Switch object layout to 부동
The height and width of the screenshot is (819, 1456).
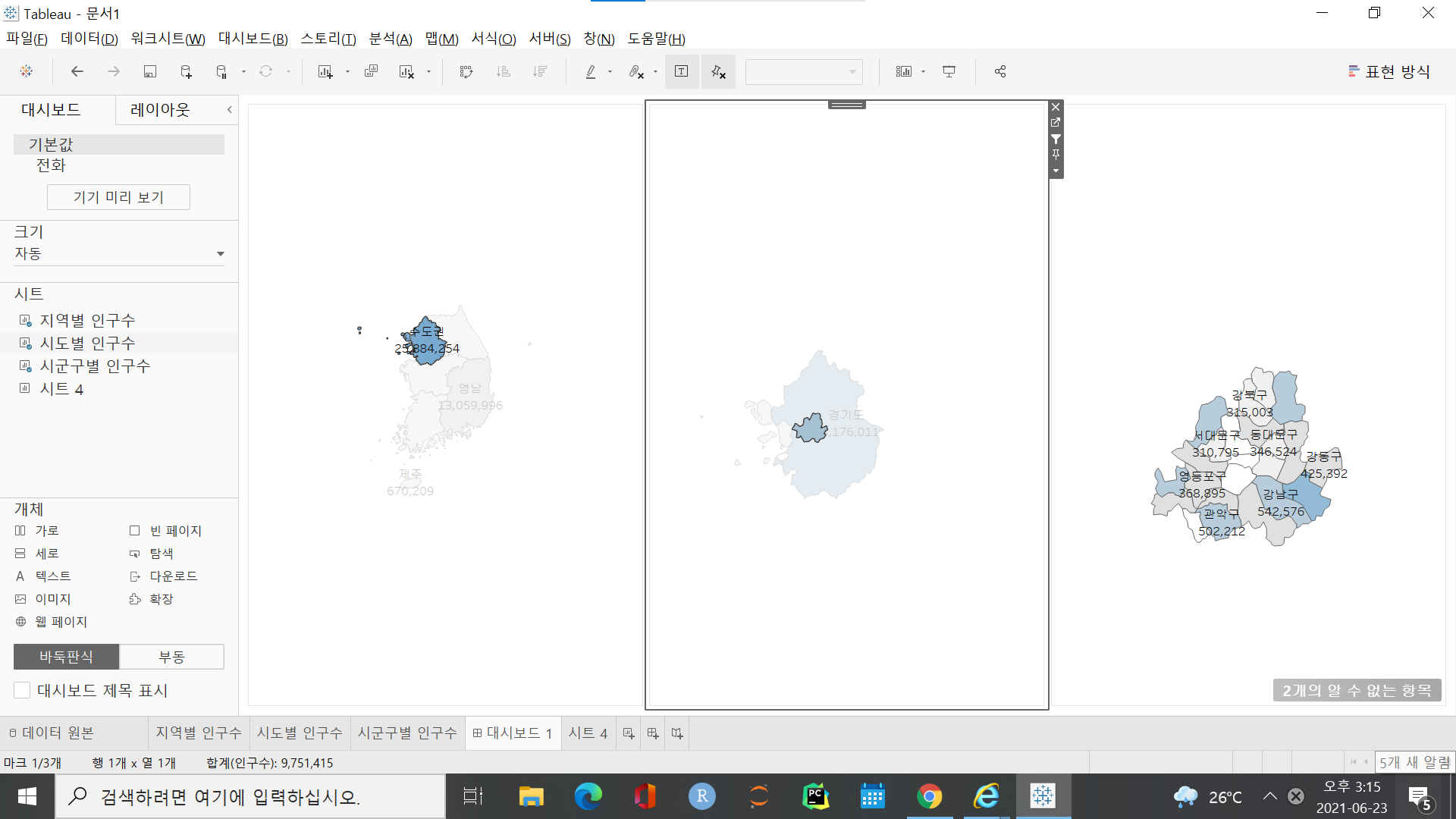click(x=171, y=657)
